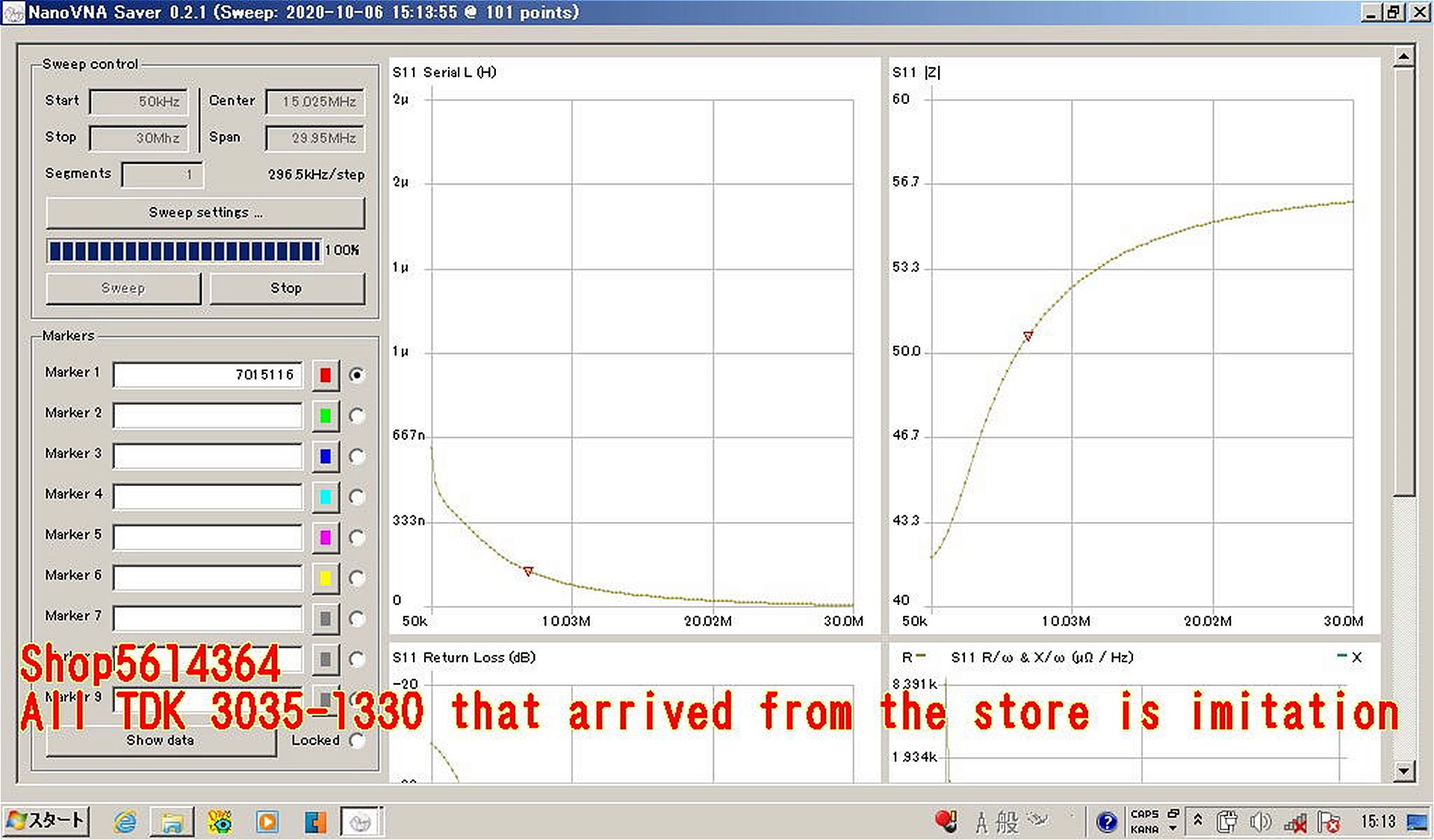Click the Center frequency field
1434x840 pixels.
coord(314,102)
